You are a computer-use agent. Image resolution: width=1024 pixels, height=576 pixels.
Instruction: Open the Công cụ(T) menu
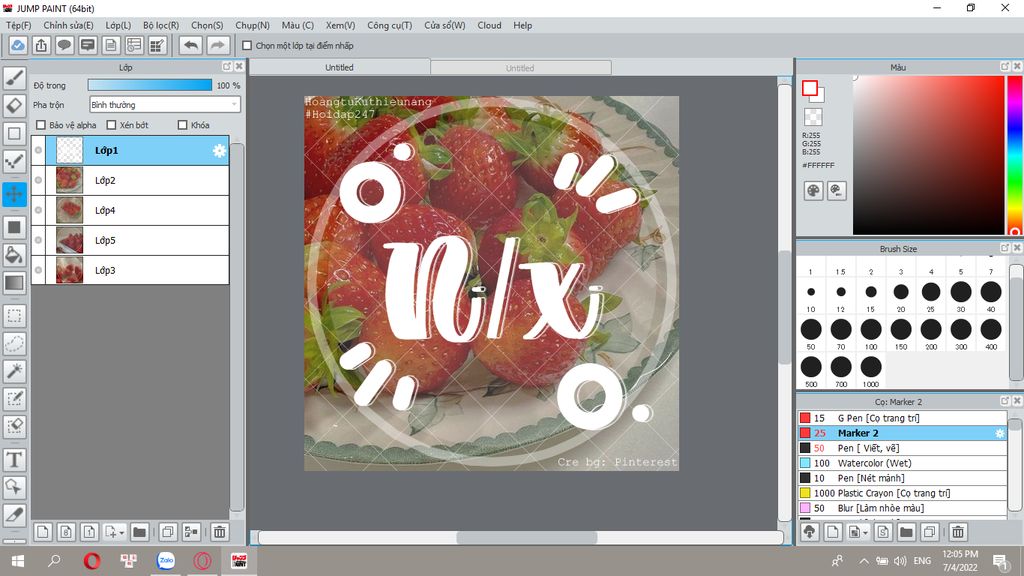(x=389, y=25)
